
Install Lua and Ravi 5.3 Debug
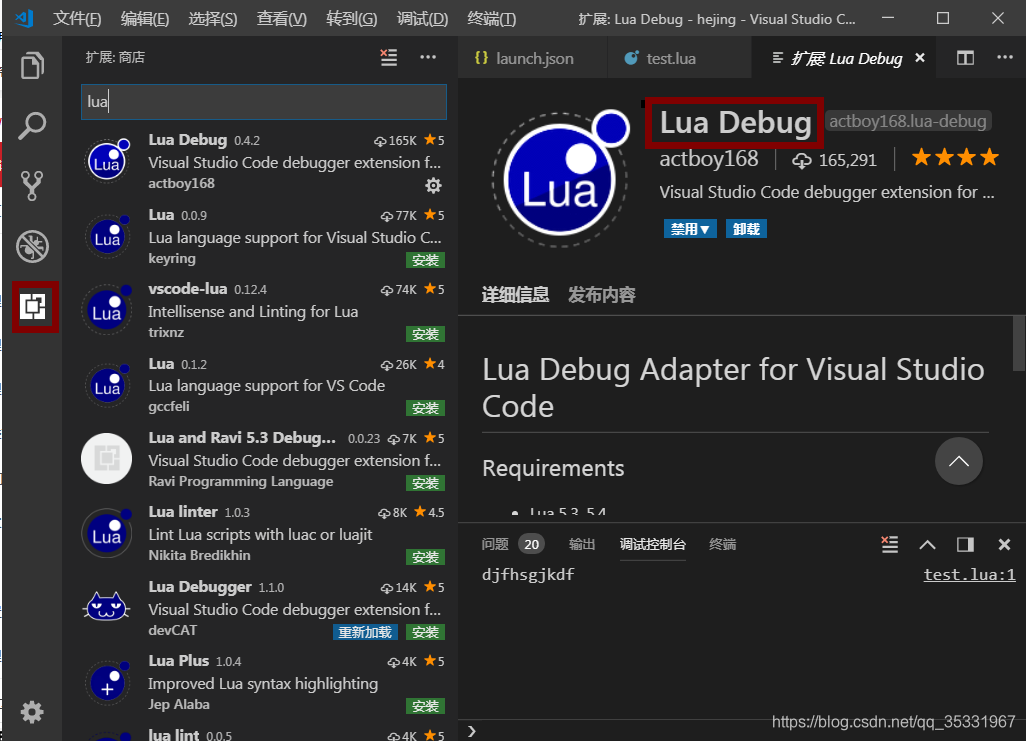pos(425,483)
